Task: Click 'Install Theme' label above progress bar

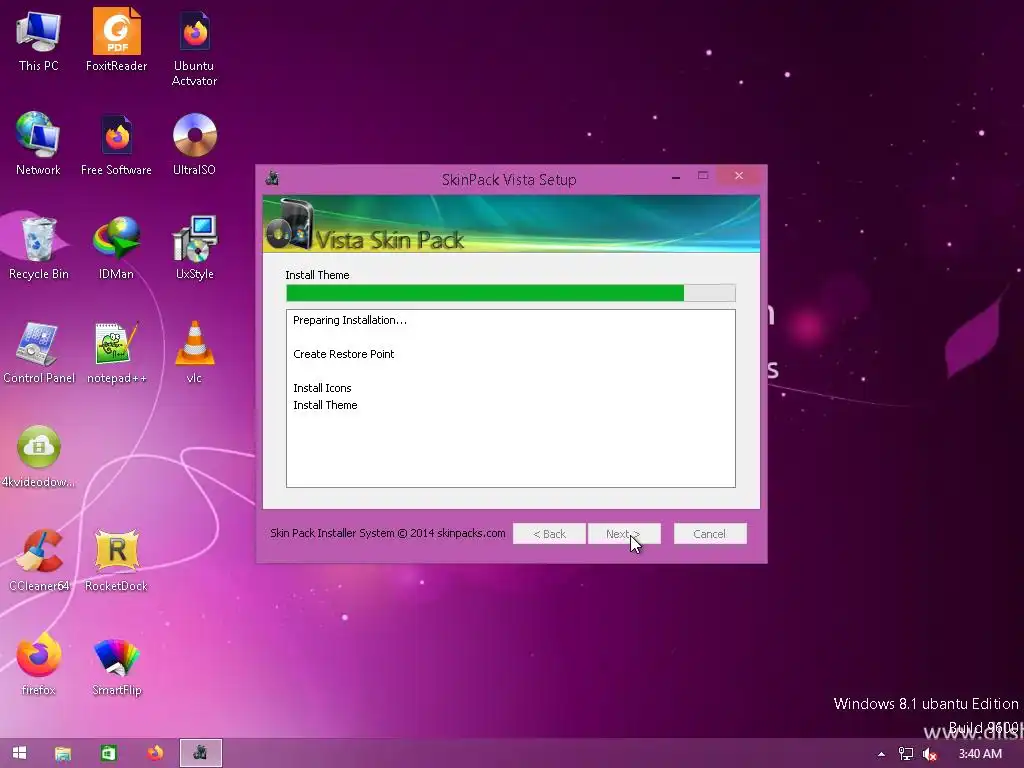Action: click(x=317, y=275)
